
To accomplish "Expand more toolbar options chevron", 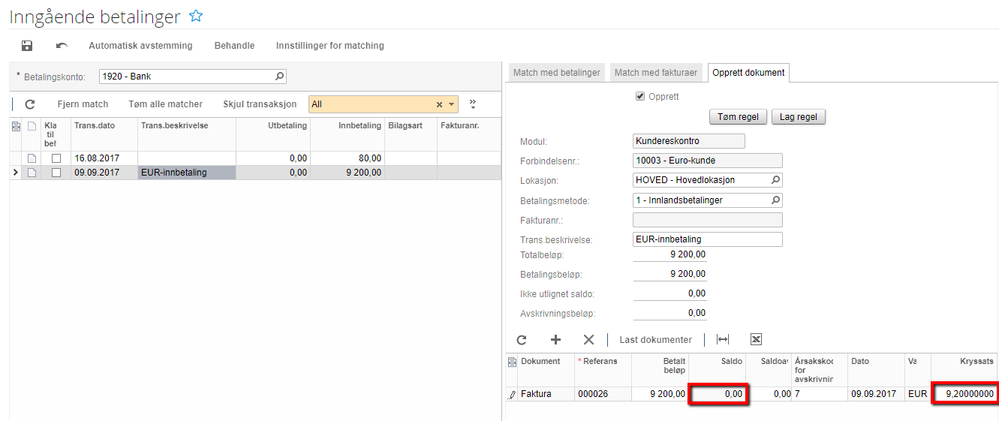I will point(473,104).
